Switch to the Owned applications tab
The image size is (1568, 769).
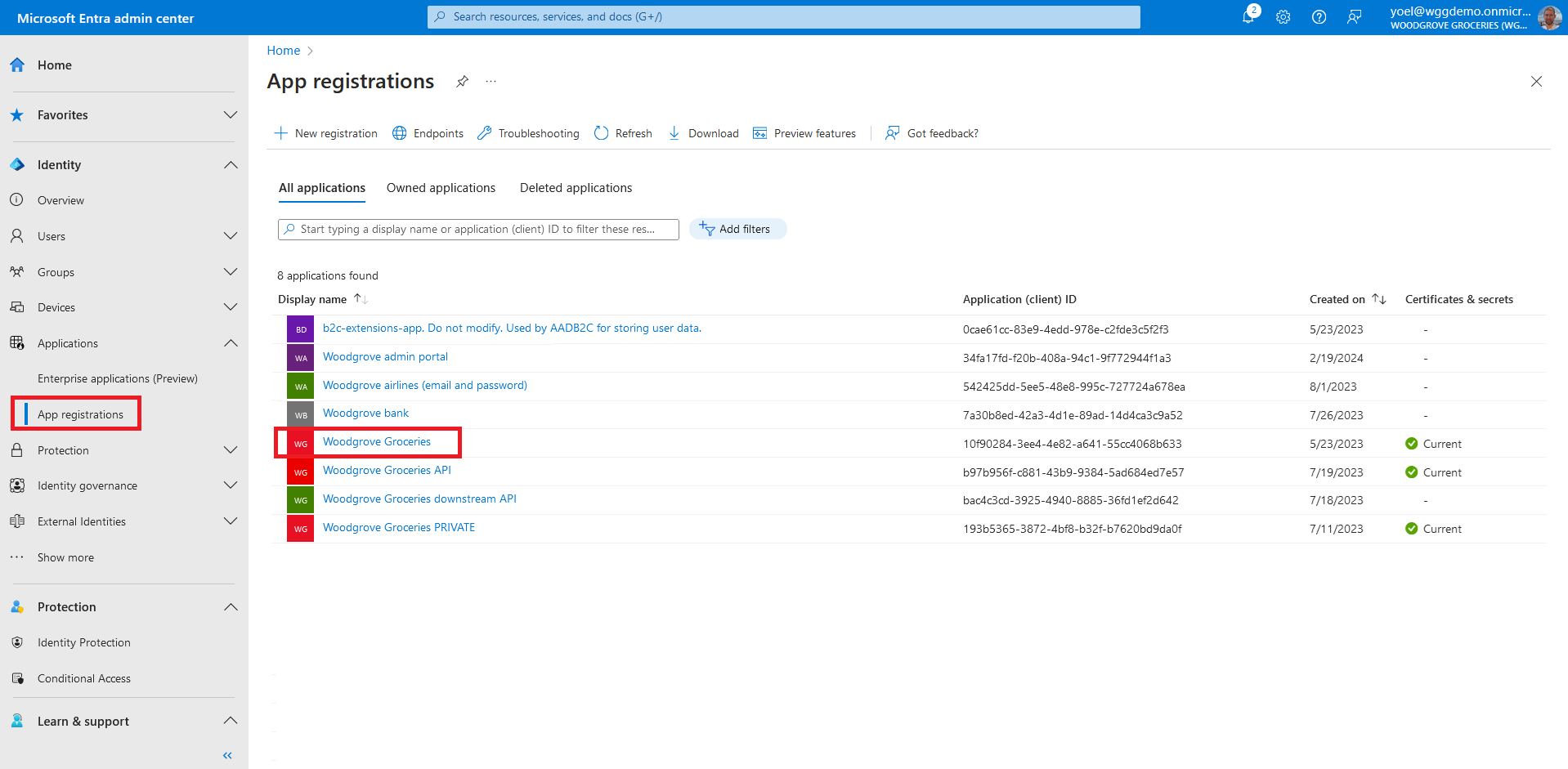(x=441, y=188)
